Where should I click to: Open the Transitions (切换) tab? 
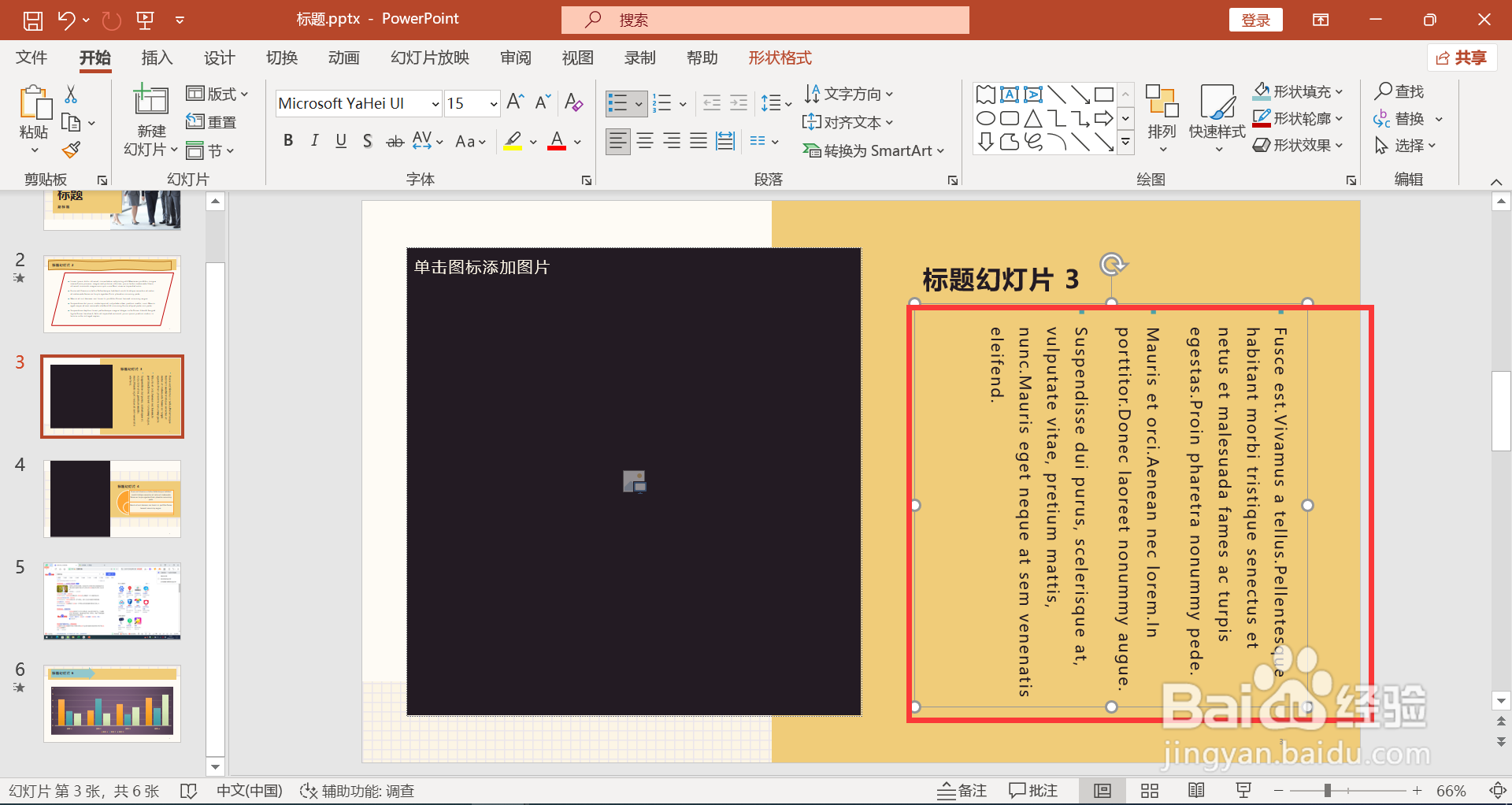(281, 57)
